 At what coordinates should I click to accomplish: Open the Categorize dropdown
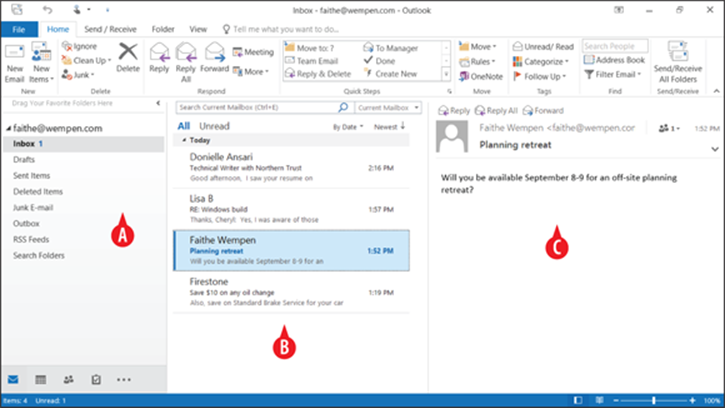pyautogui.click(x=541, y=62)
